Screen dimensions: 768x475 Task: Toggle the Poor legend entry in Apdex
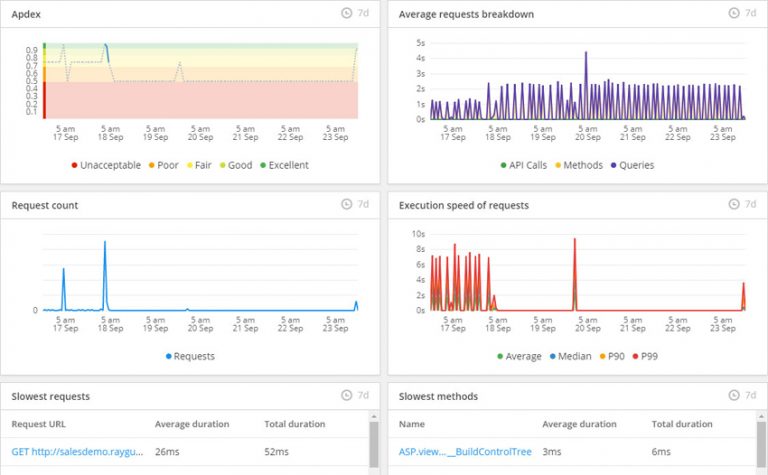click(164, 165)
